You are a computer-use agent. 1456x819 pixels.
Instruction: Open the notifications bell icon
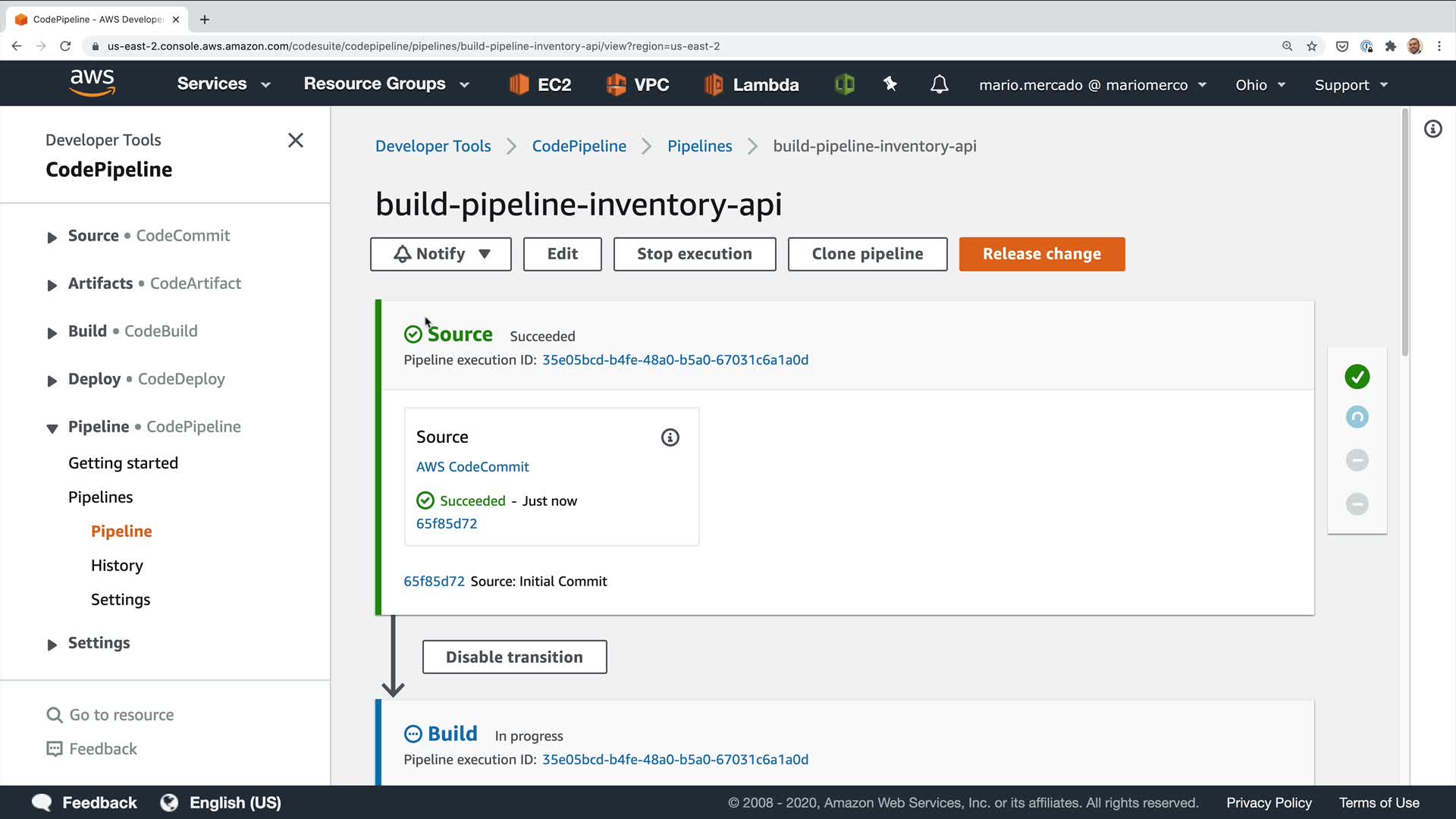click(939, 84)
